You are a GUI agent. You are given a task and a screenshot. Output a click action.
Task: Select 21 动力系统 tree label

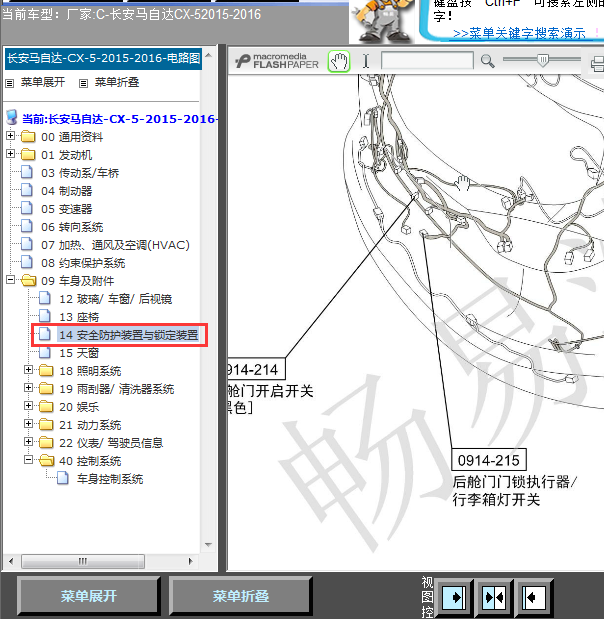coord(90,425)
